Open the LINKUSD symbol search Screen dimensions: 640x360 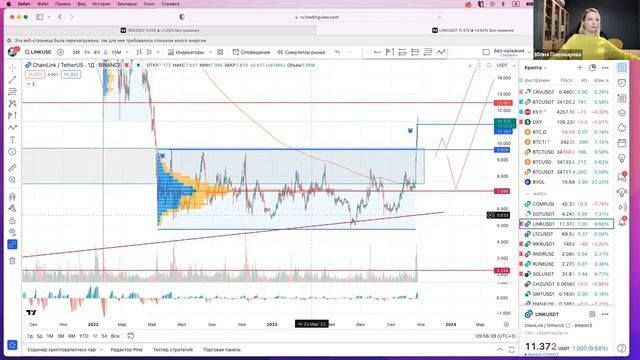(38, 52)
